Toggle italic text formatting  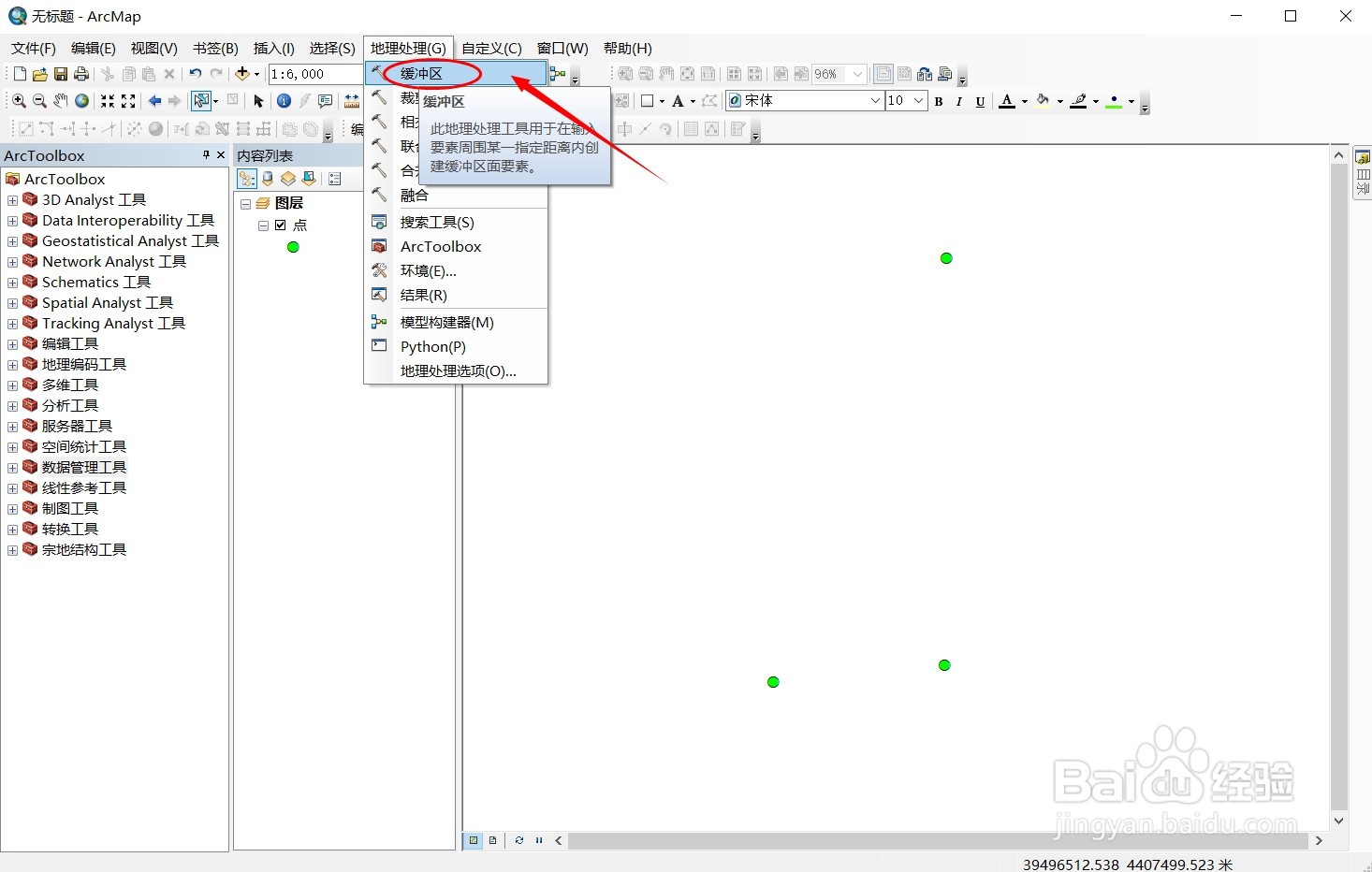[959, 102]
